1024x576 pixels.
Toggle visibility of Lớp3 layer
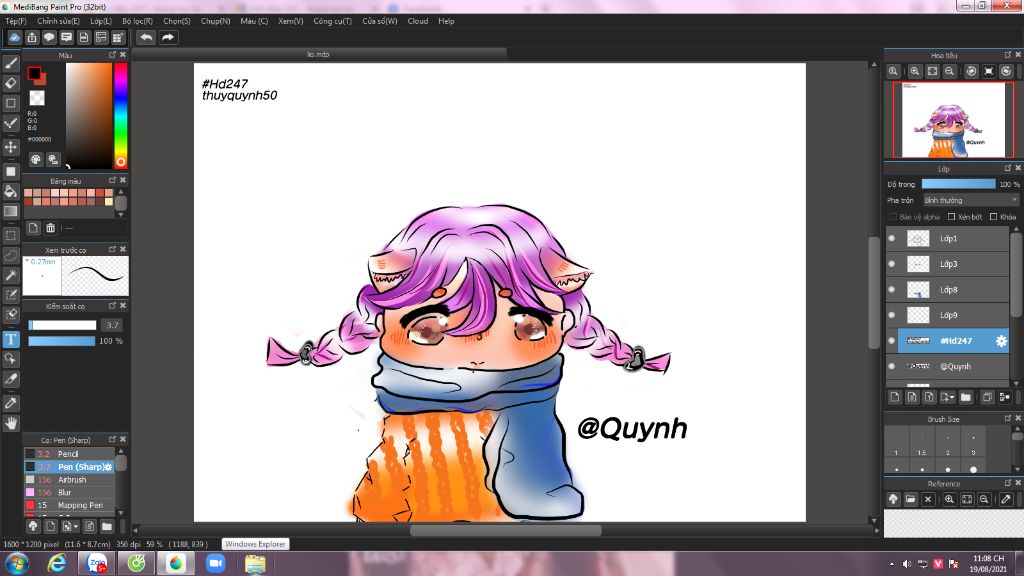coord(891,264)
